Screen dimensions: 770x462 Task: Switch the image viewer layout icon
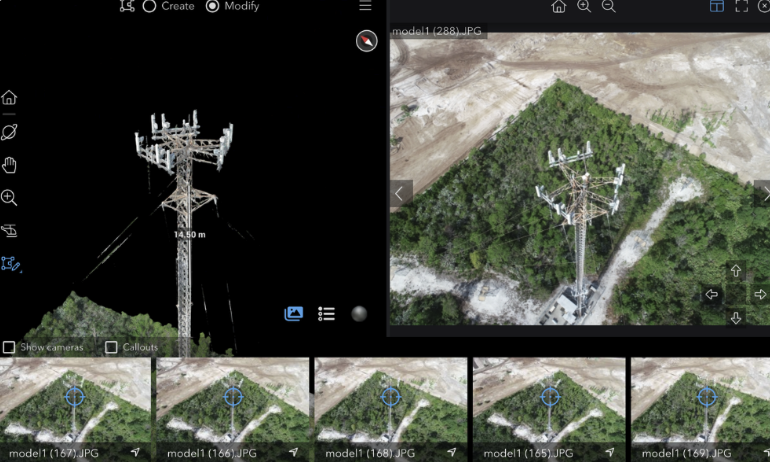[716, 6]
